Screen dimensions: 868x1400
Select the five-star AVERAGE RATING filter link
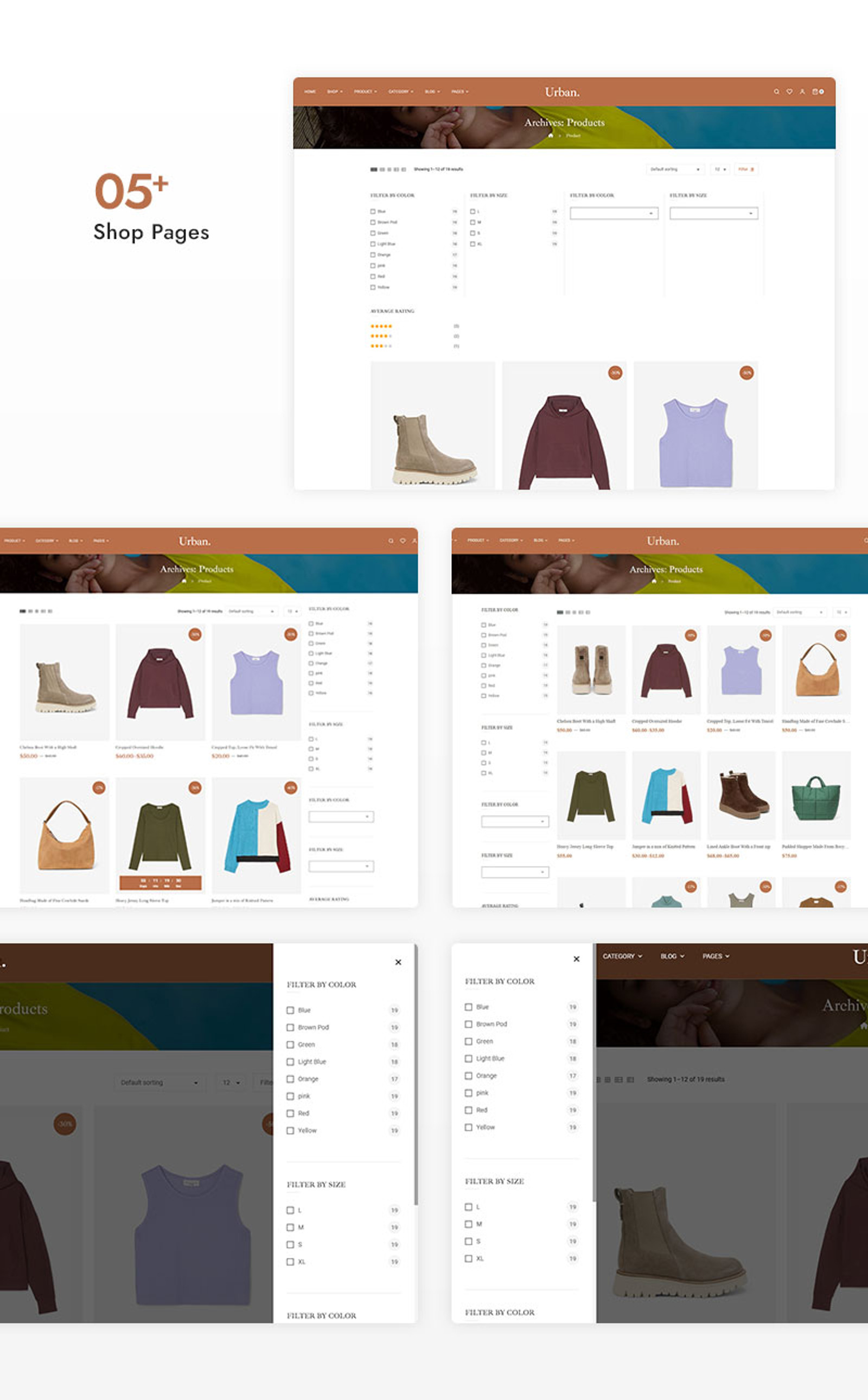pos(381,326)
